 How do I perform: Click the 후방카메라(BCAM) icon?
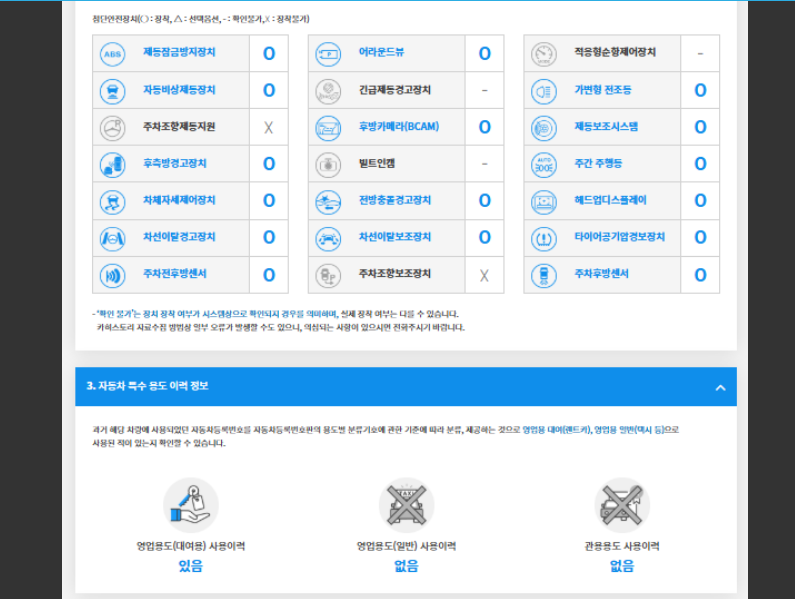(x=328, y=128)
